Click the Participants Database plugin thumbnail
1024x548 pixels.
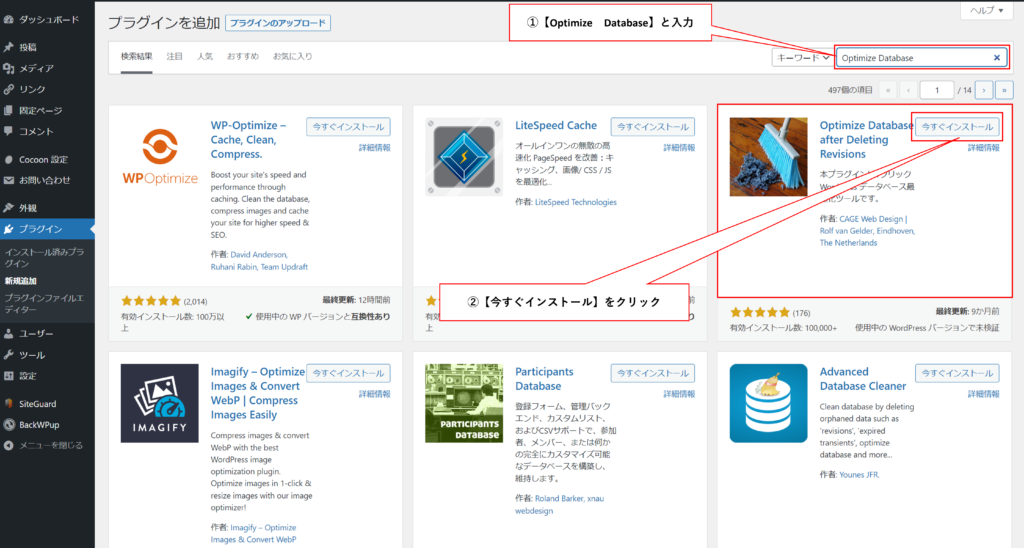(x=464, y=403)
